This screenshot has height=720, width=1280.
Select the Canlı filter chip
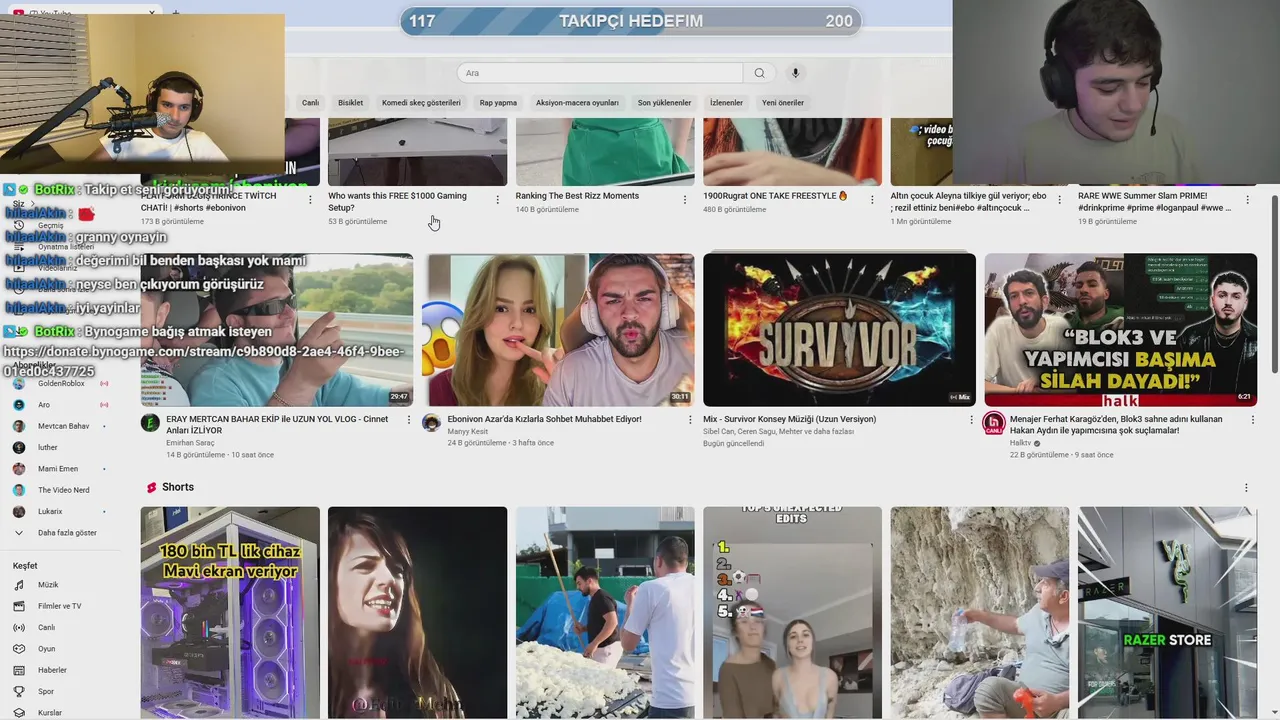tap(310, 103)
